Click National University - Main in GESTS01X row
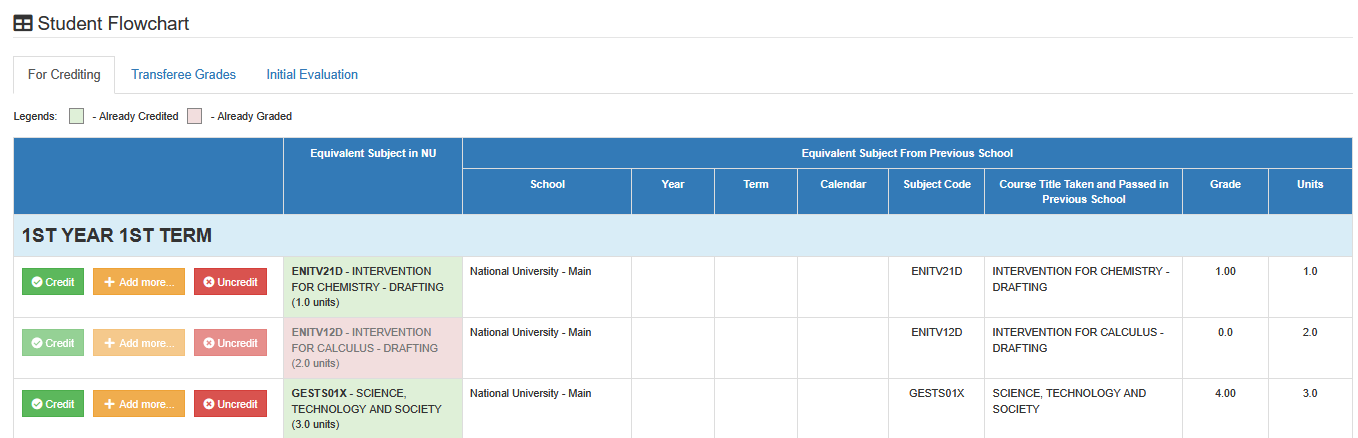 tap(530, 393)
